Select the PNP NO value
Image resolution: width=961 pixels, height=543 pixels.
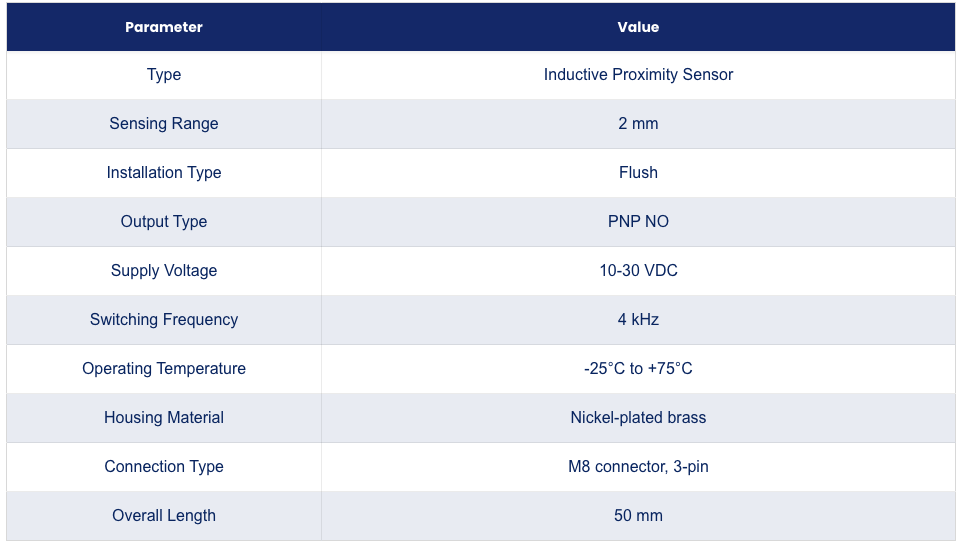(x=638, y=222)
